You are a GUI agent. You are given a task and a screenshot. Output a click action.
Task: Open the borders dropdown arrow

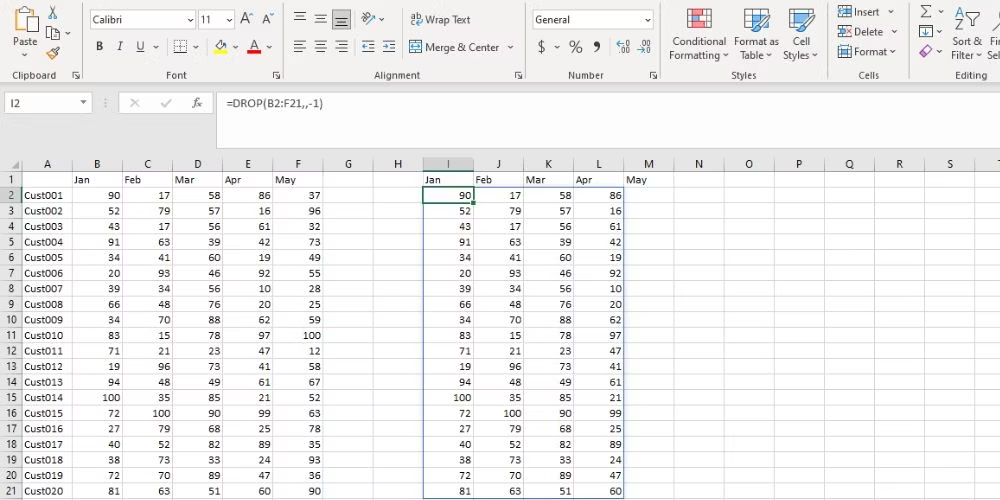tap(196, 47)
